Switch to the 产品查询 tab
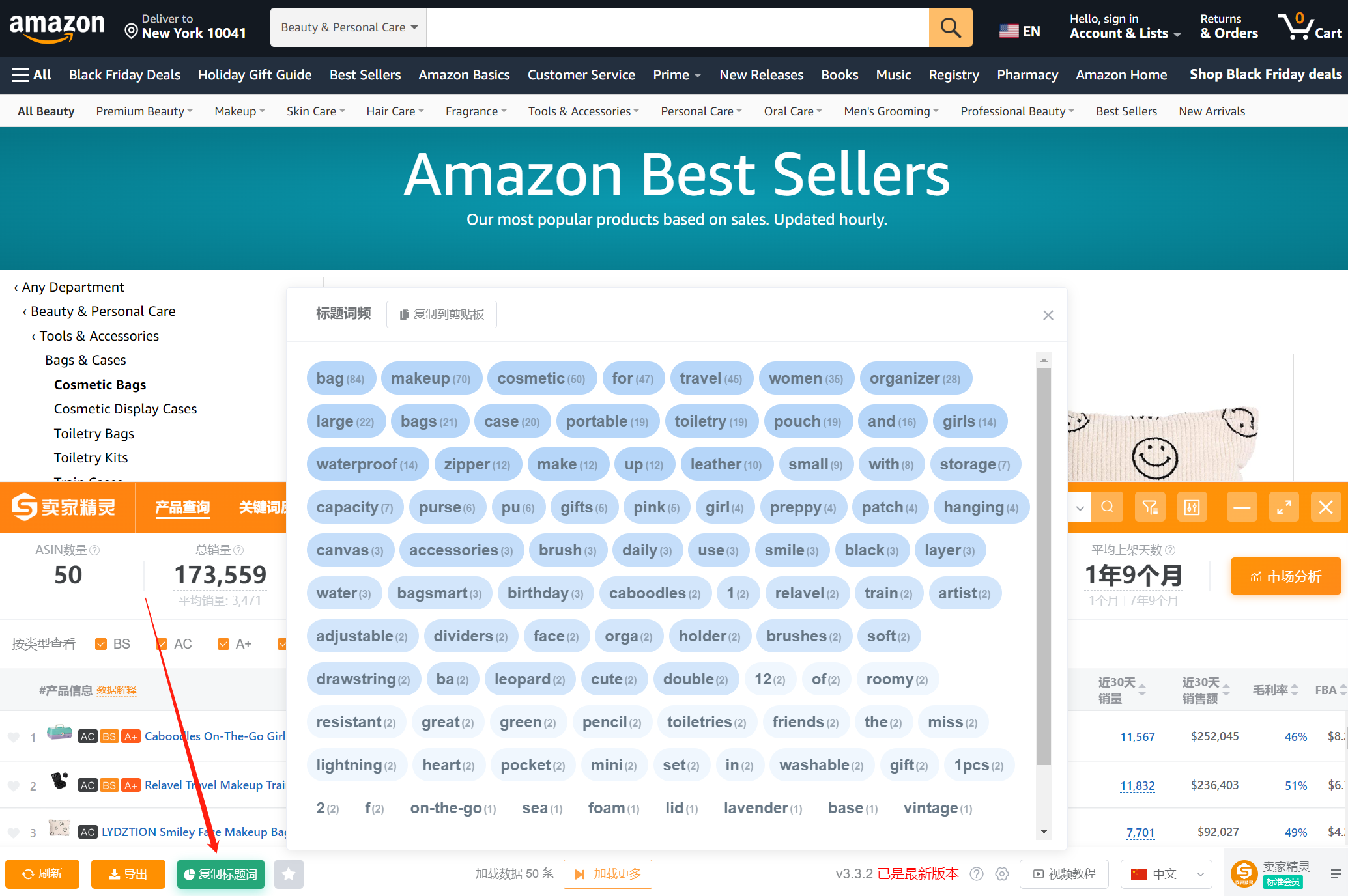Viewport: 1348px width, 896px height. click(x=182, y=507)
